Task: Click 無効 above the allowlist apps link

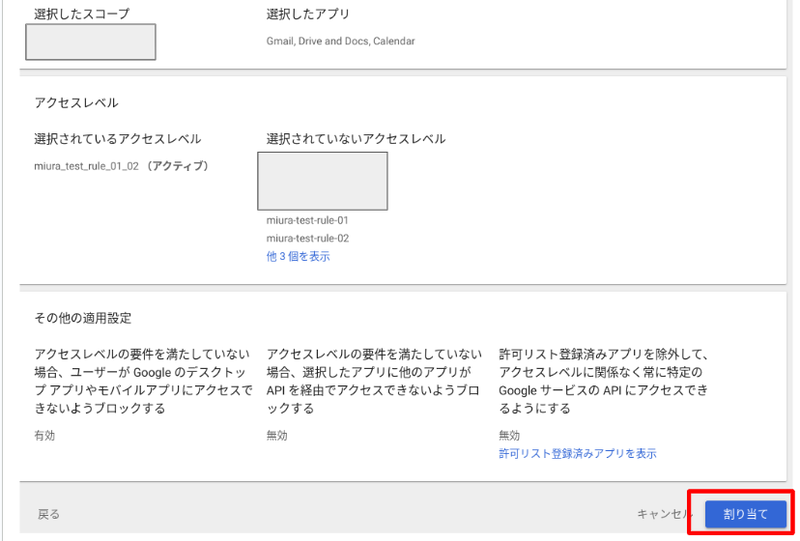Action: click(x=509, y=435)
